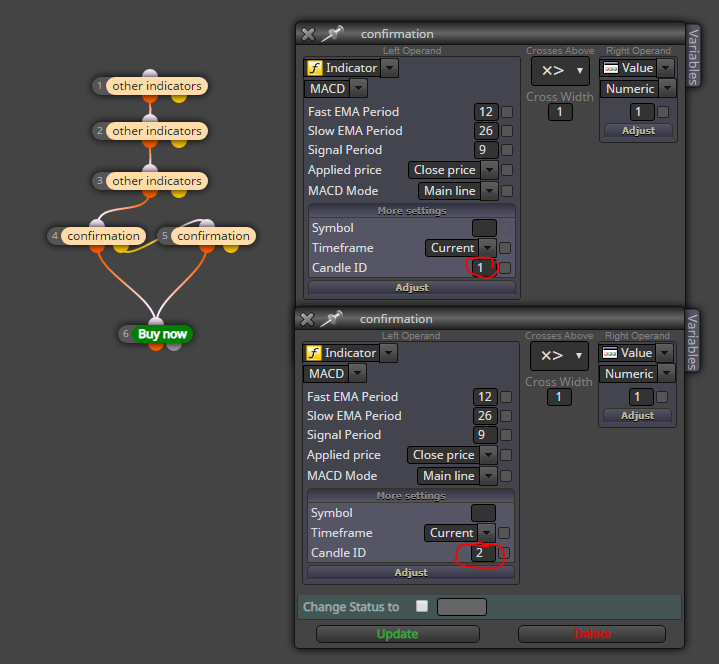Open Applied price dropdown in upper panel
Image resolution: width=719 pixels, height=664 pixels.
point(490,170)
